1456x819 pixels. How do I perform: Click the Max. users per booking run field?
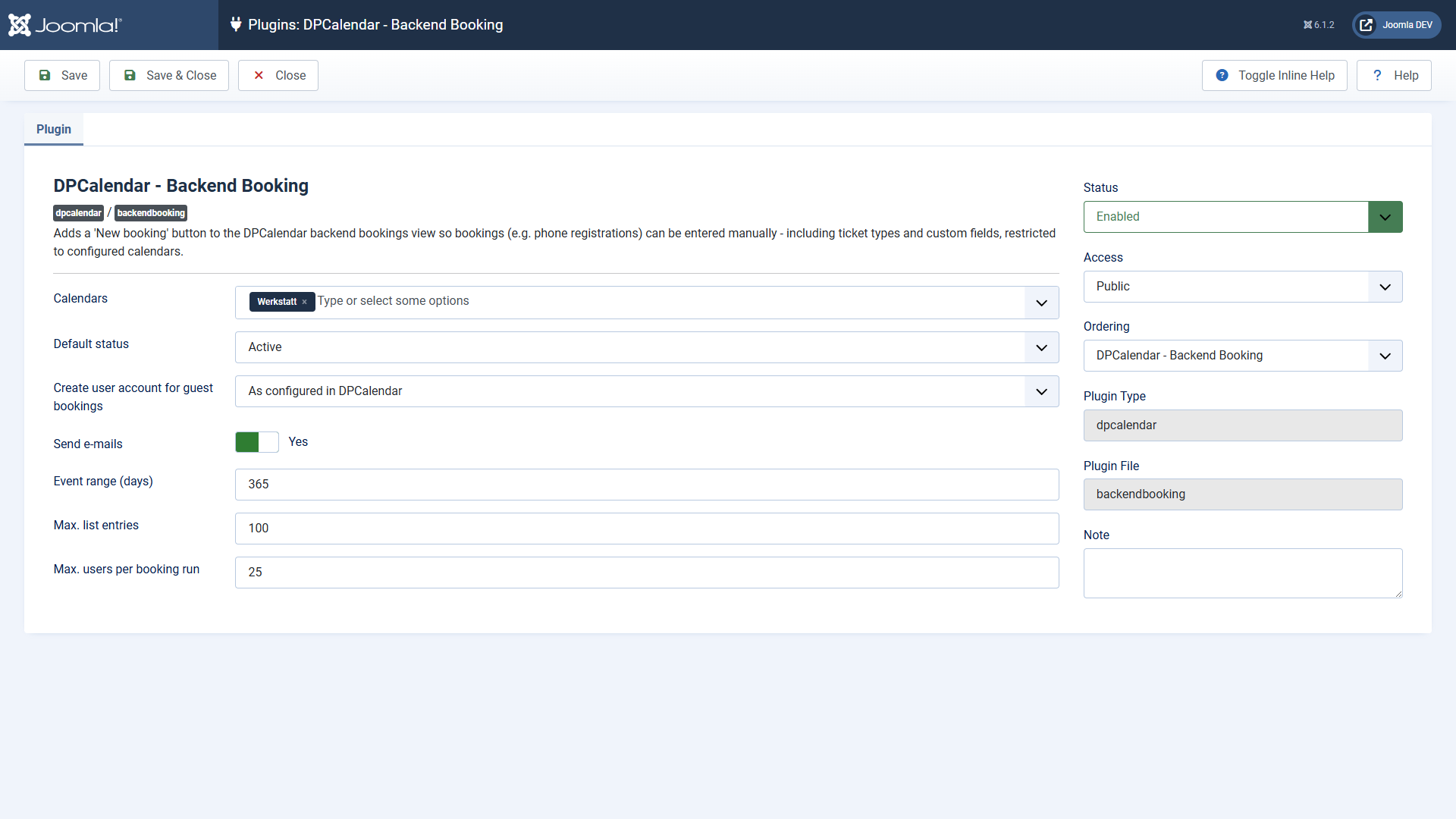tap(647, 573)
